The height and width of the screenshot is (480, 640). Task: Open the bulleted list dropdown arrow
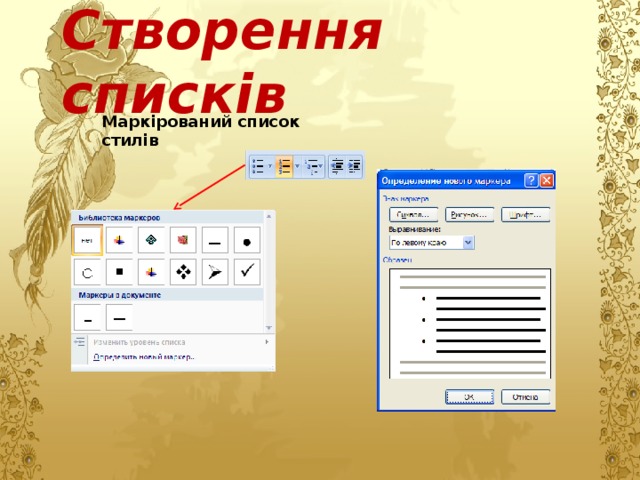click(270, 166)
